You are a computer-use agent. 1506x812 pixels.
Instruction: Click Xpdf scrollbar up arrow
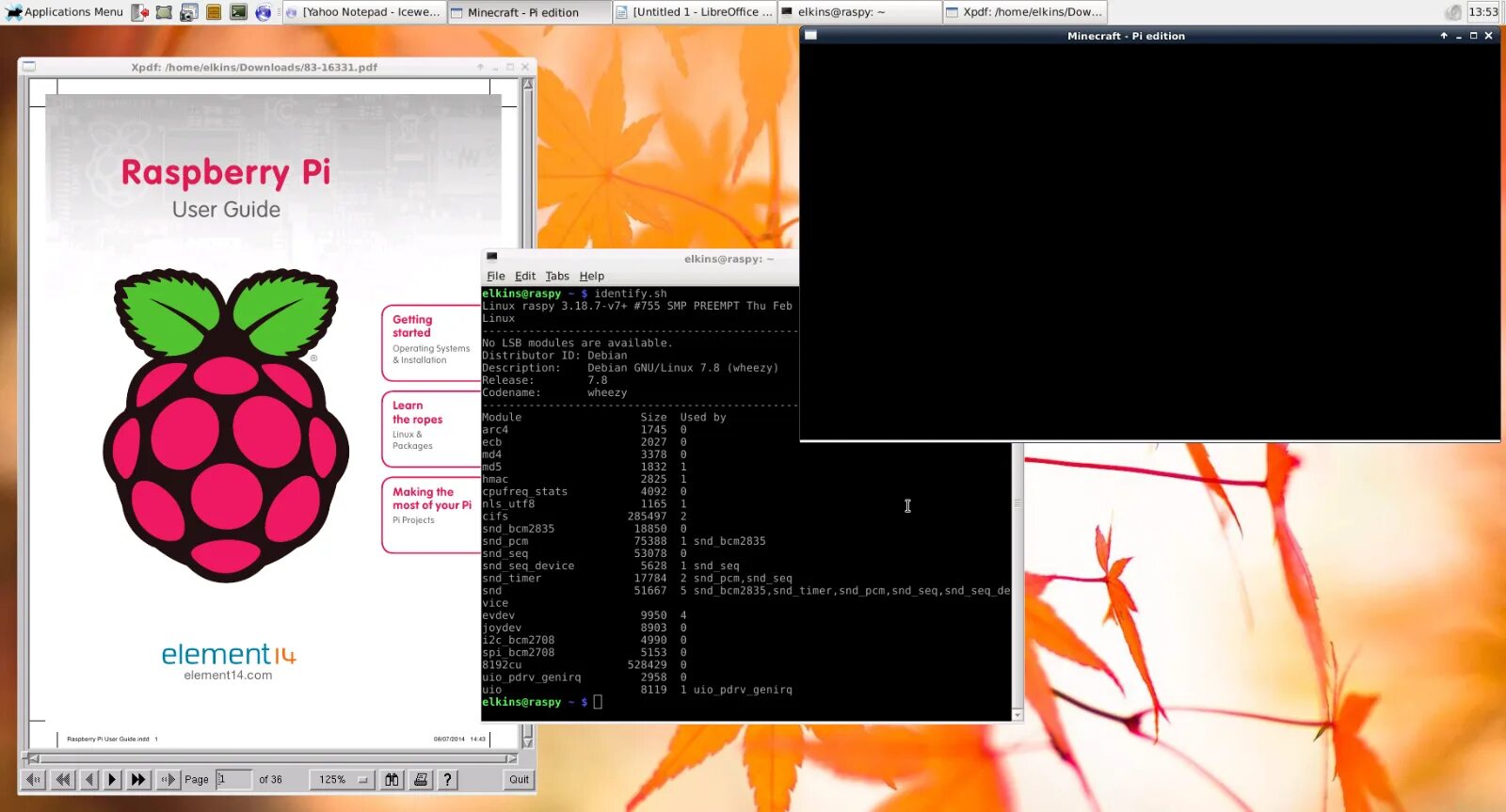527,84
